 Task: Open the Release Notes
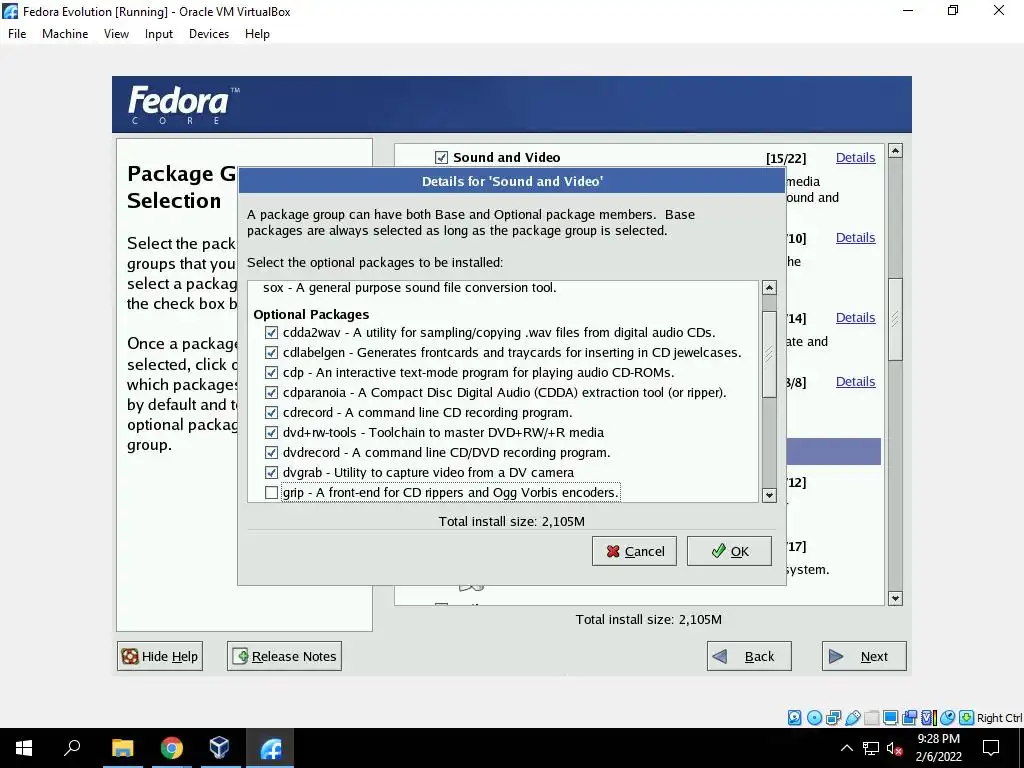[284, 656]
